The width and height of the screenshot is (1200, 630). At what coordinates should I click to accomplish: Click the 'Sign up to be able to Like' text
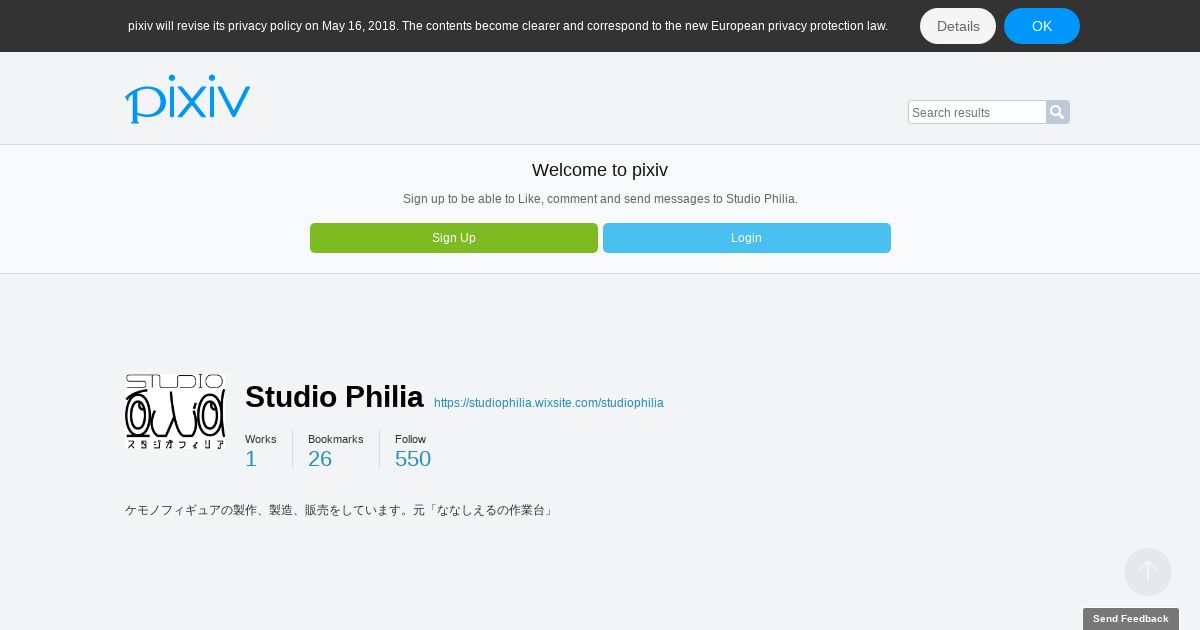coord(600,199)
